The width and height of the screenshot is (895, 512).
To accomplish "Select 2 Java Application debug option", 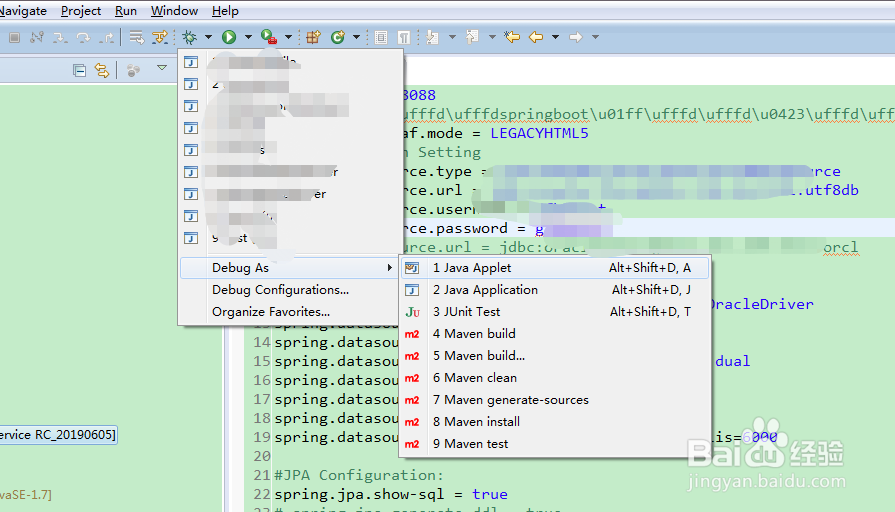I will tap(555, 290).
